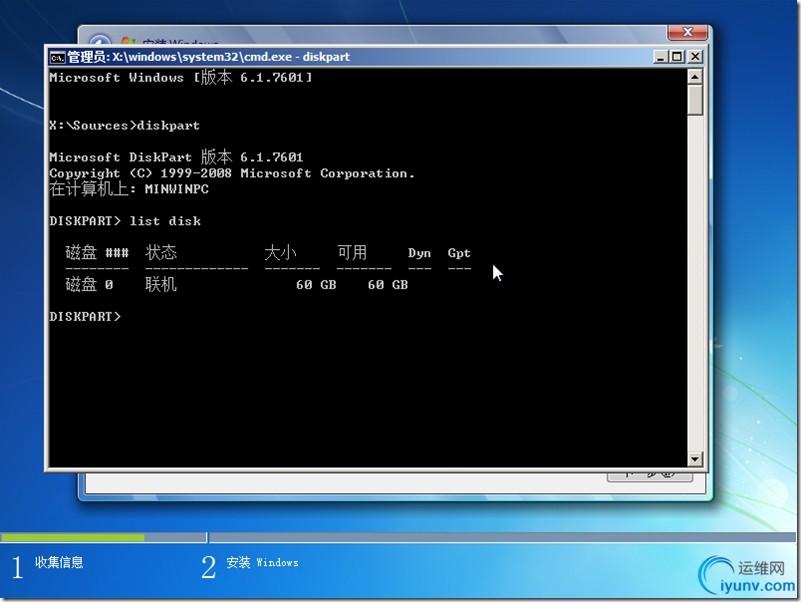Click step 2 '安装 Windows' label
The width and height of the screenshot is (801, 602).
point(262,562)
